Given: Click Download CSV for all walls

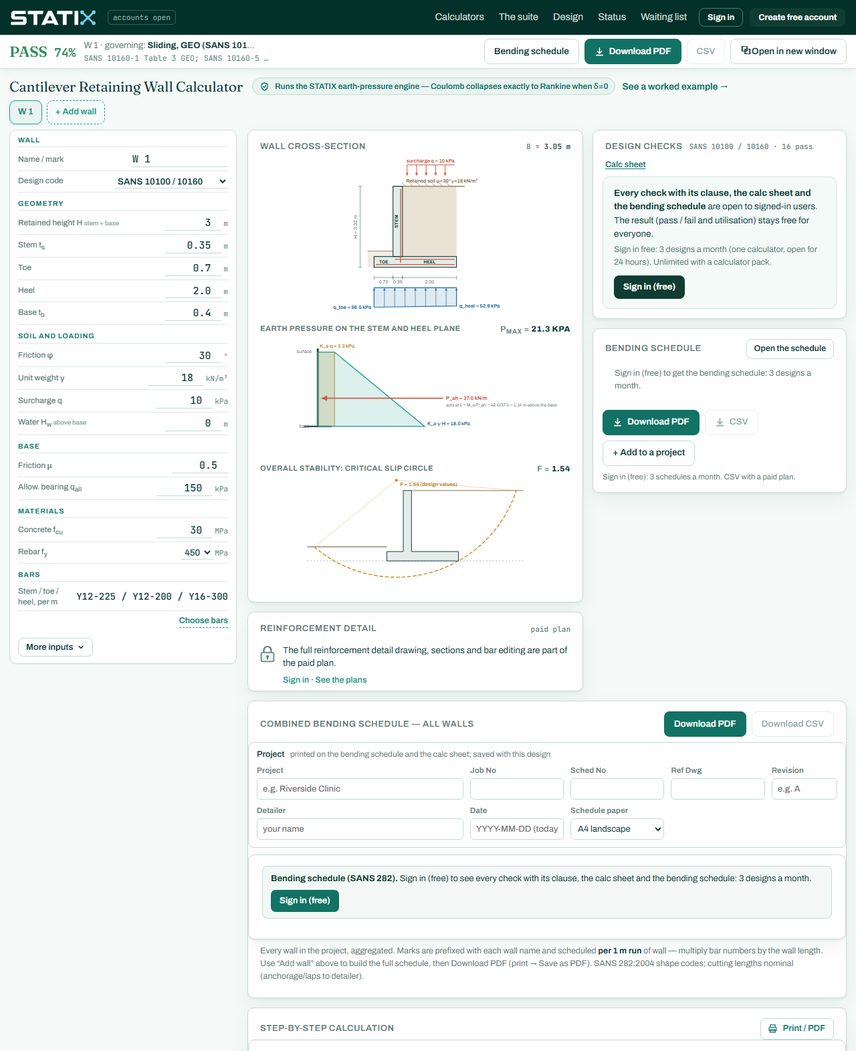Looking at the screenshot, I should [792, 724].
